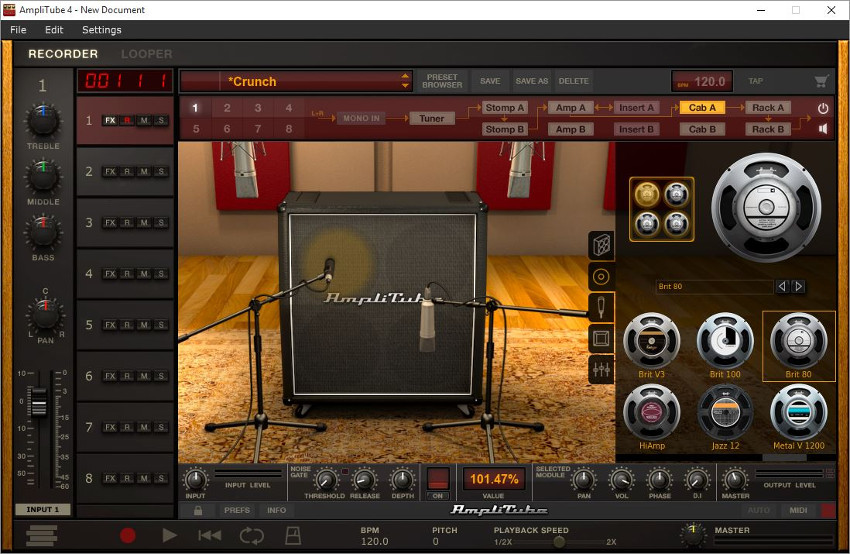Screen dimensions: 850x554
Task: Open PREFS
Action: [237, 510]
